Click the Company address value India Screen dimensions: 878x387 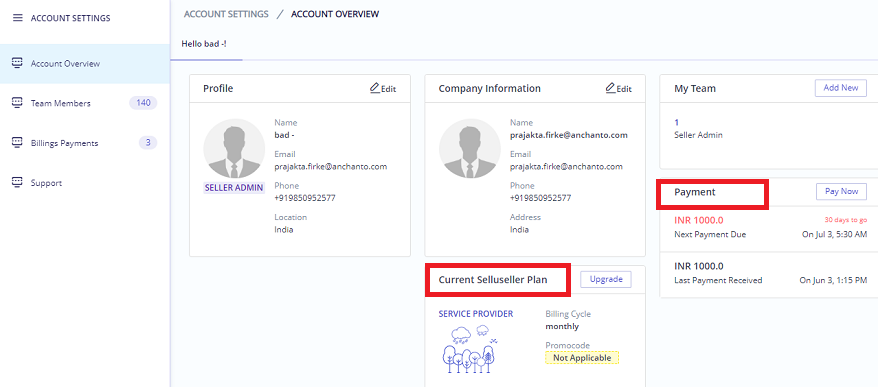(x=519, y=230)
